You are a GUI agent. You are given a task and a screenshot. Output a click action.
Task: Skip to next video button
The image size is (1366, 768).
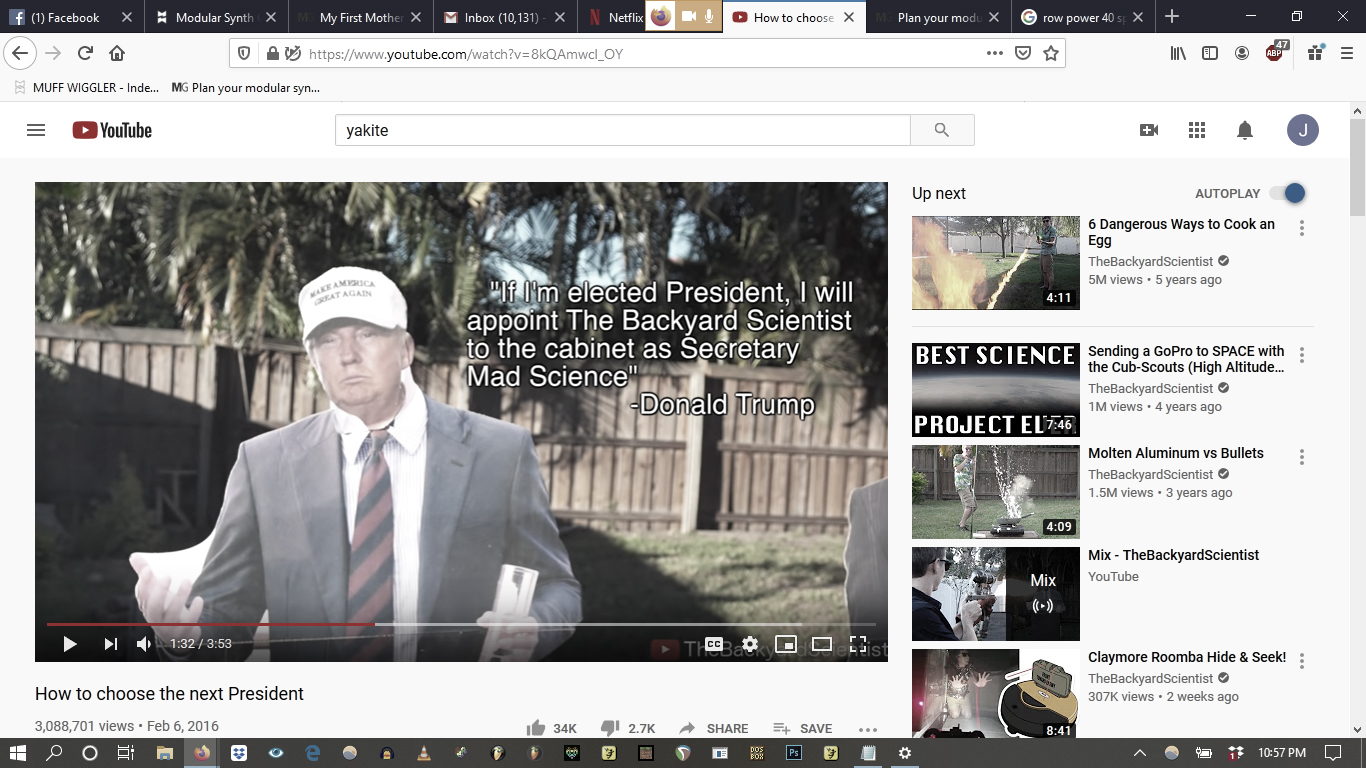(x=110, y=644)
